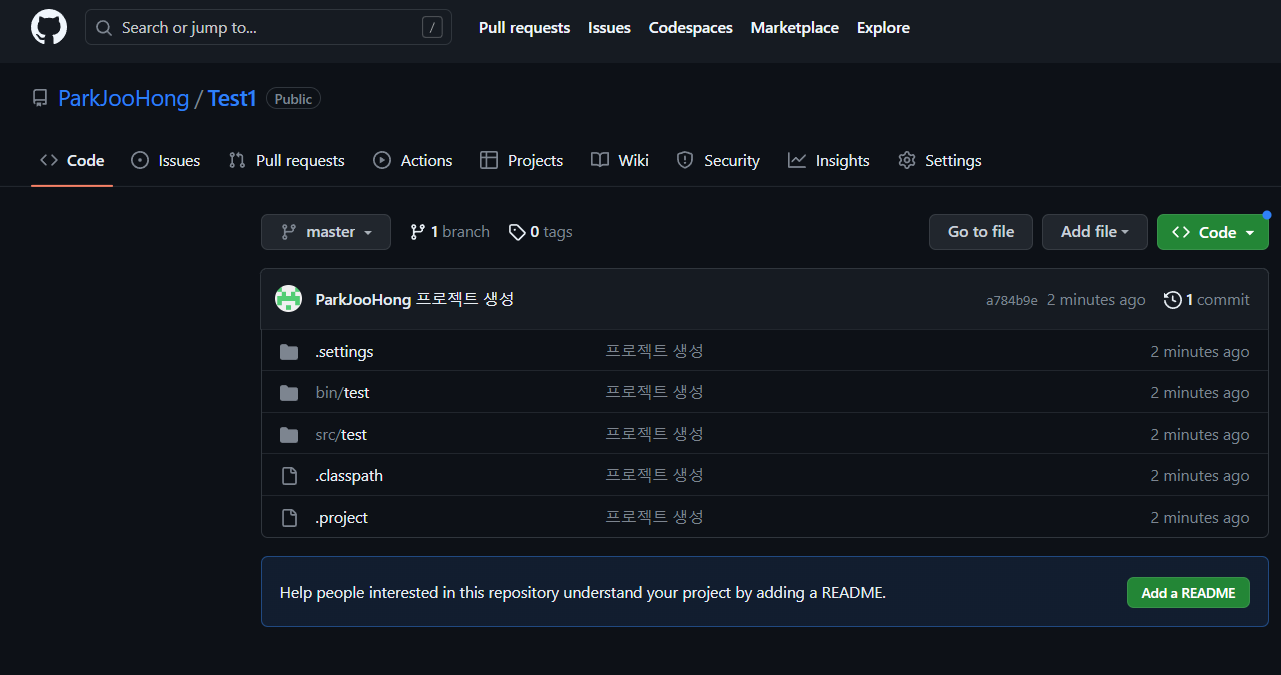Screen dimensions: 1281x675
Task: Open commit message in .settings row
Action: [x=654, y=351]
